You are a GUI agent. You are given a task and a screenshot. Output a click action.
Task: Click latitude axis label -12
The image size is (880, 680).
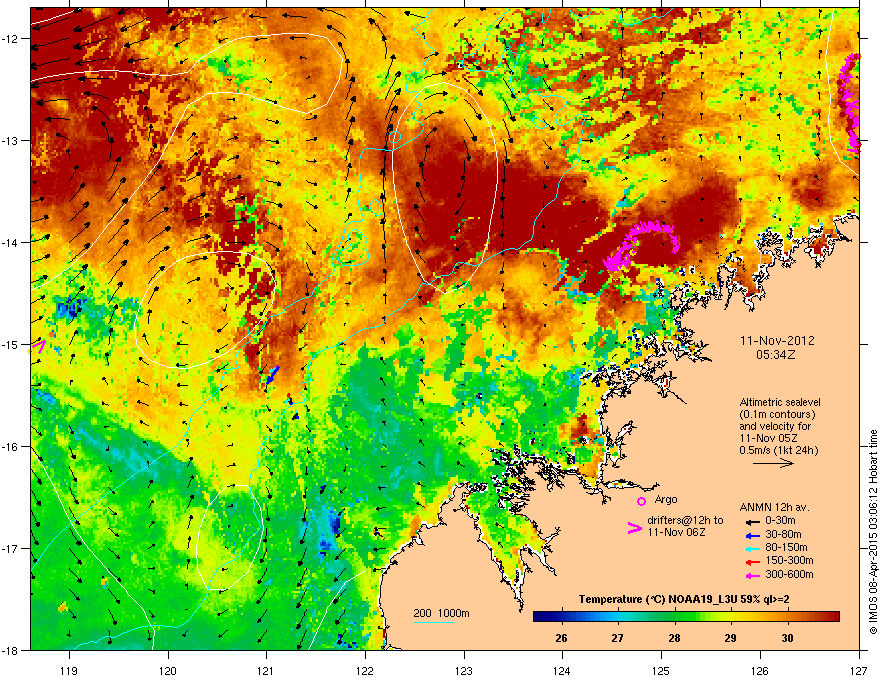(x=10, y=39)
